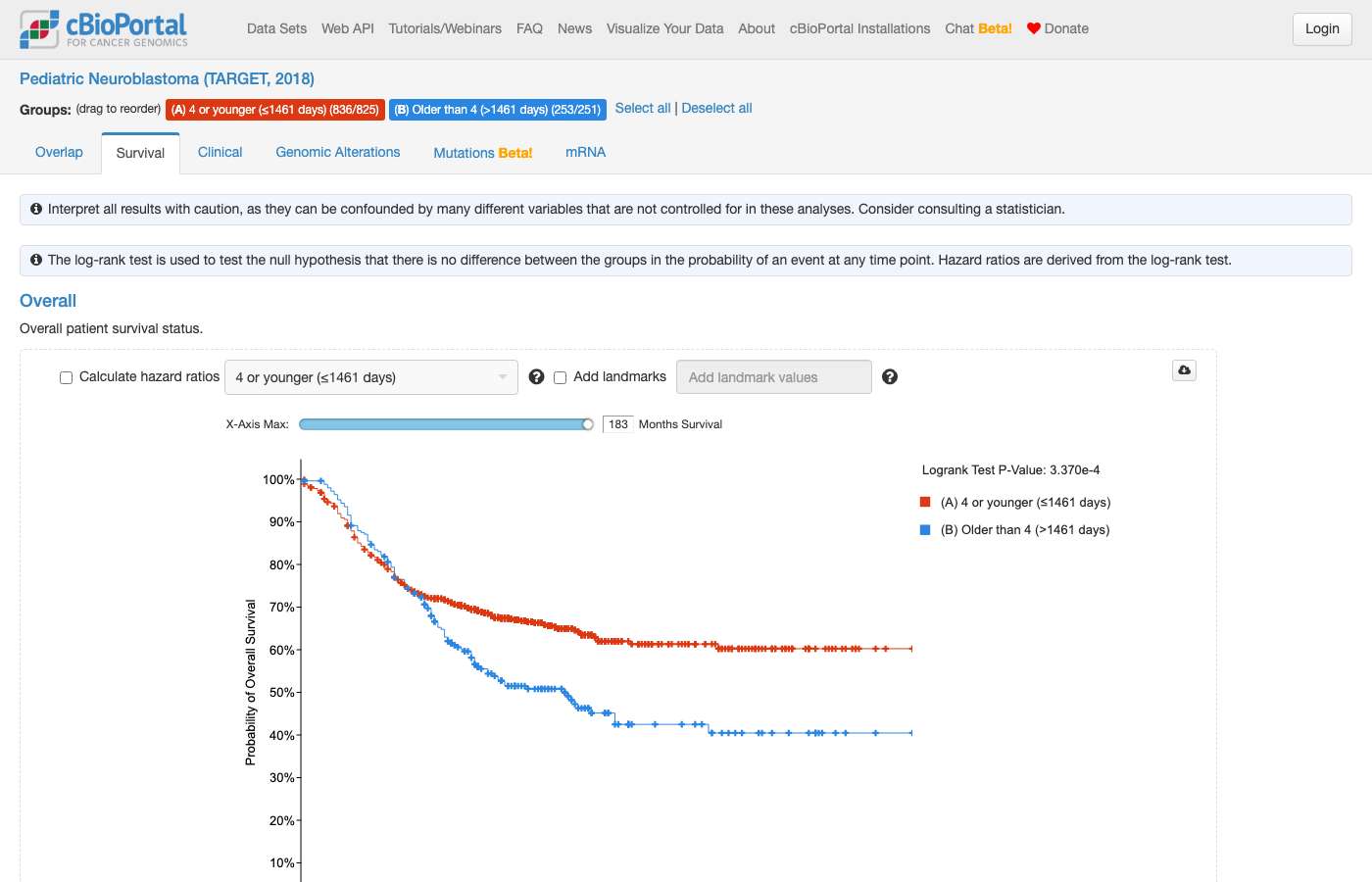Click 'Logrank Test P-Value: 3.370e-4' text
The height and width of the screenshot is (882, 1372).
[1010, 469]
